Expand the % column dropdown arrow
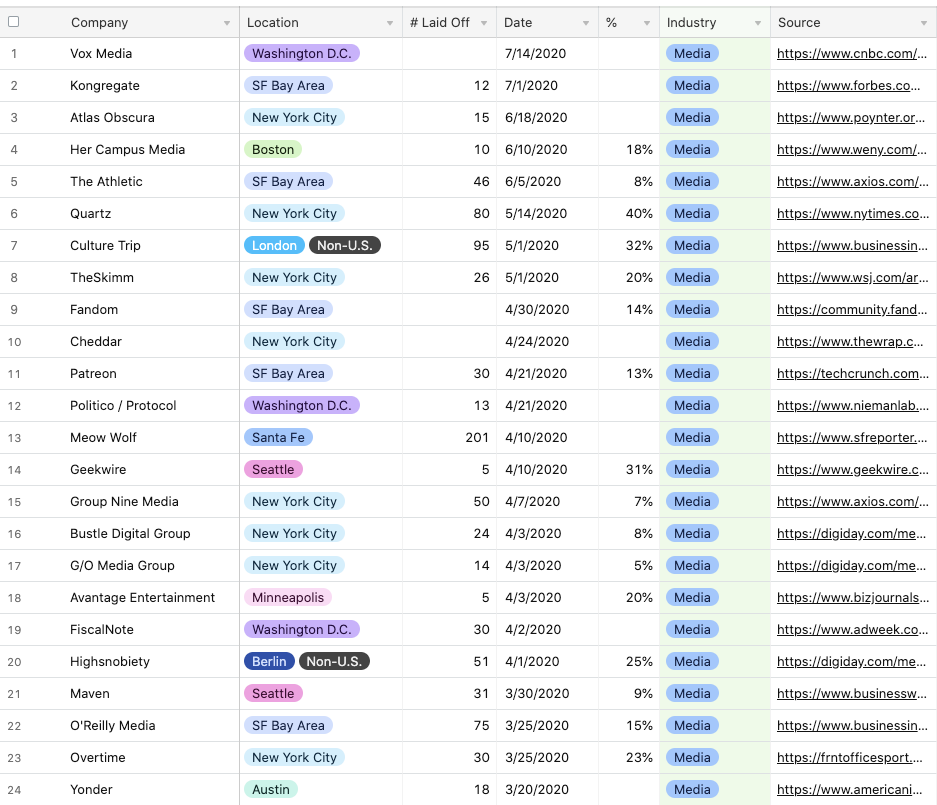The width and height of the screenshot is (937, 805). point(647,23)
